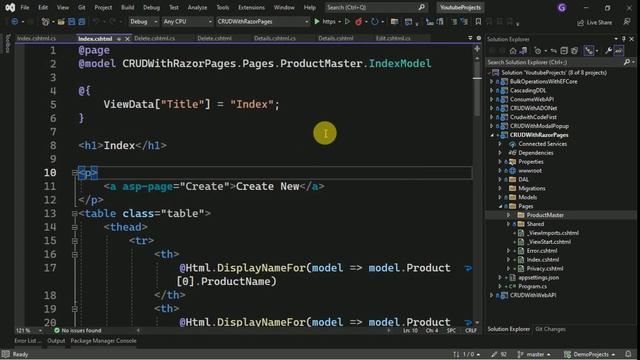Expand the BulkOperationsWithEFCore project
Viewport: 640px width, 360px height.
(492, 82)
